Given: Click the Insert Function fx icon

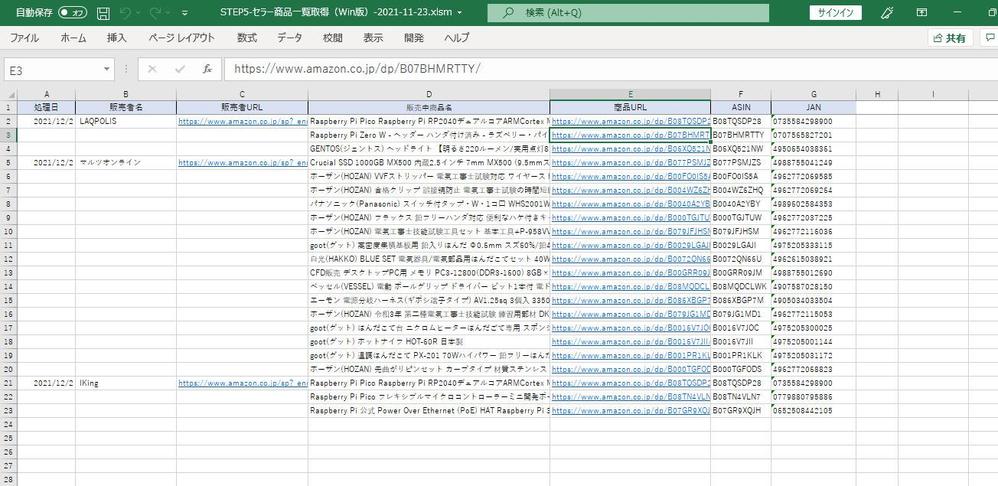Looking at the screenshot, I should tap(207, 69).
